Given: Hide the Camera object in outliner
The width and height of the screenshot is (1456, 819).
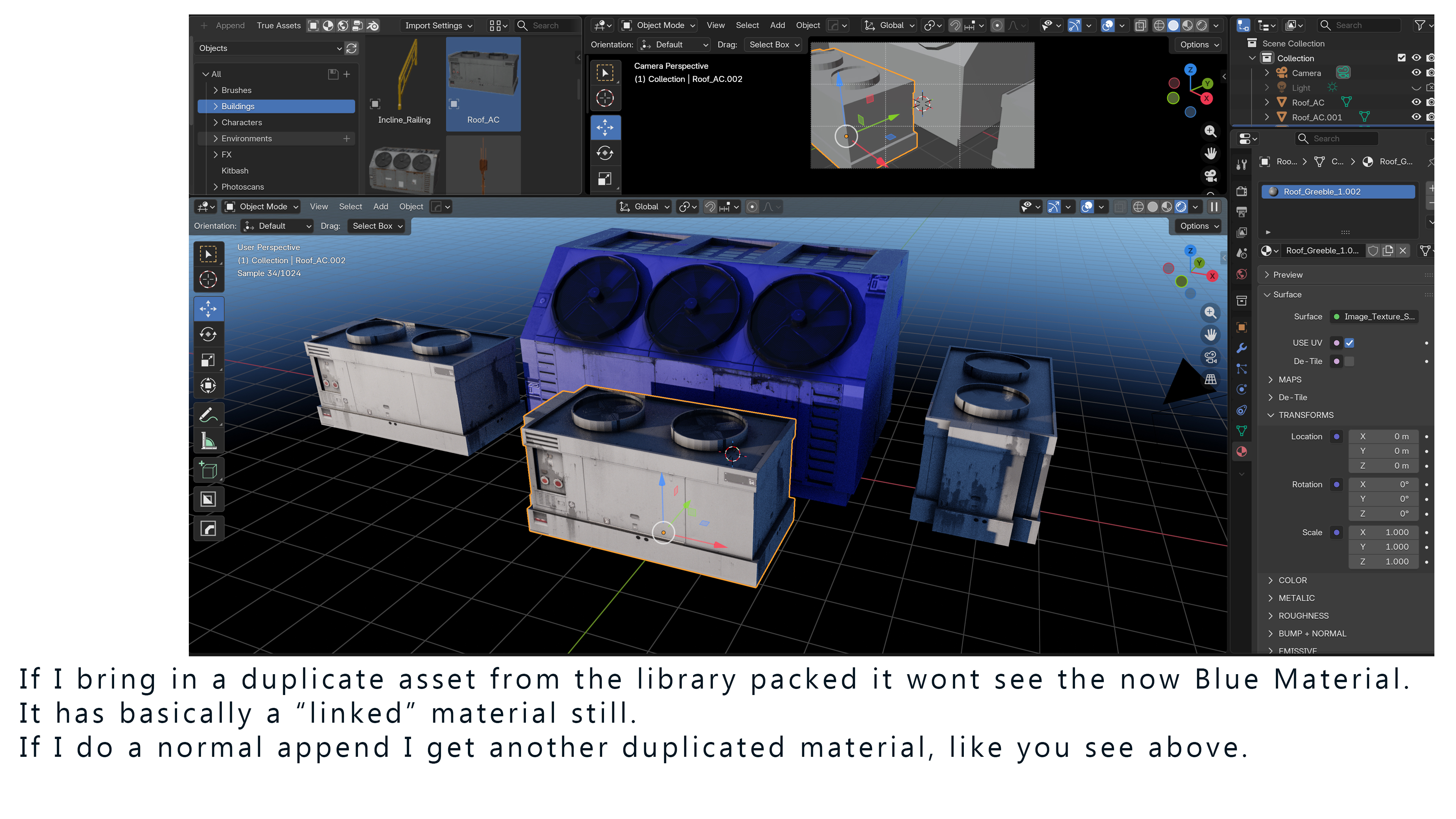Looking at the screenshot, I should point(1416,73).
